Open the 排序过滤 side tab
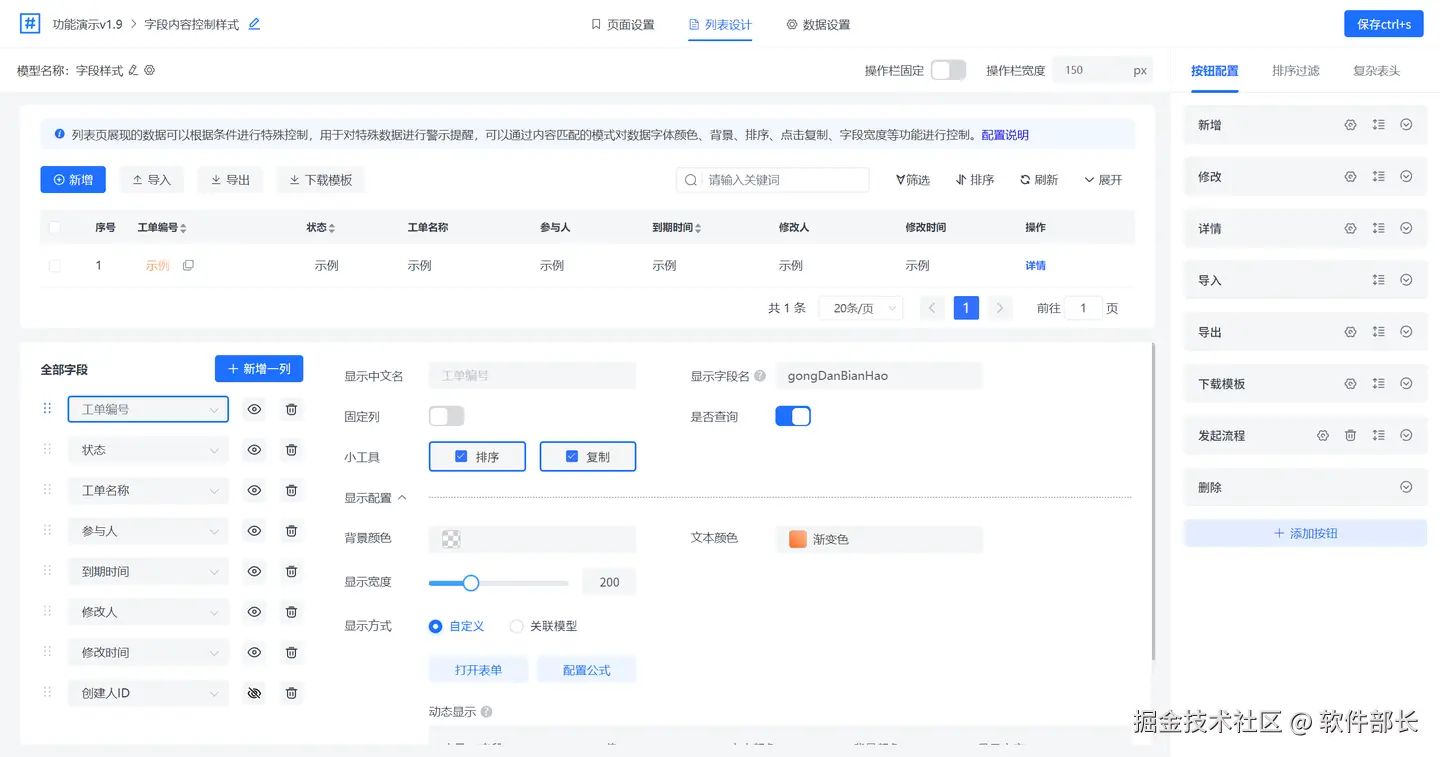The width and height of the screenshot is (1440, 757). point(1295,71)
